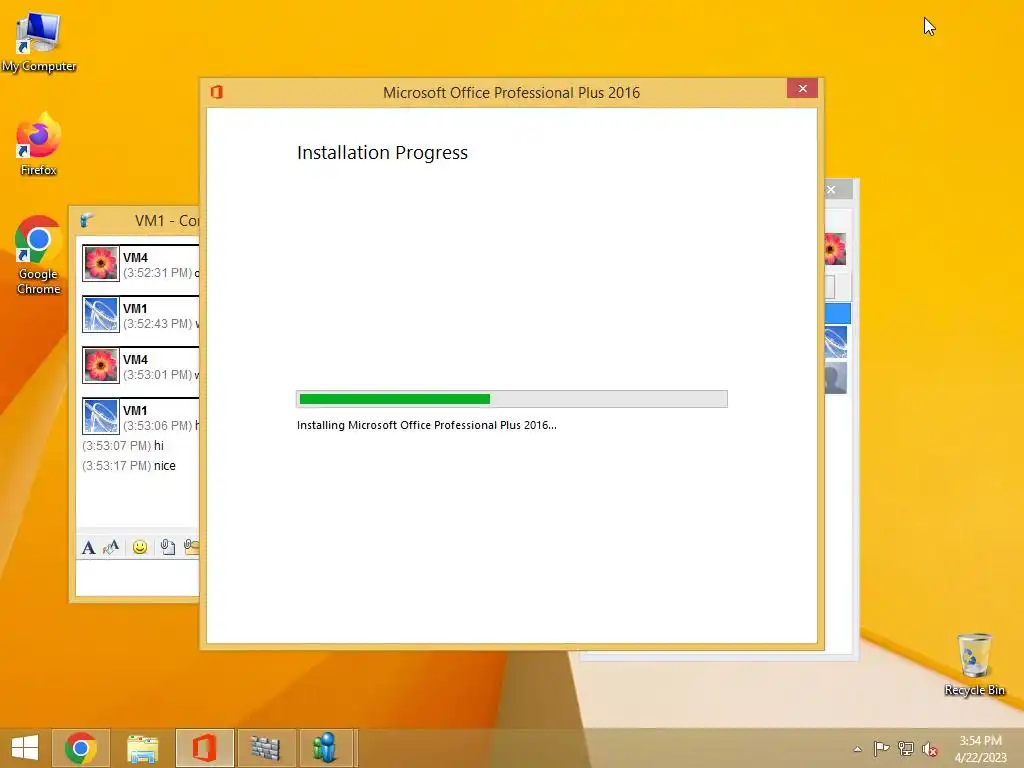Close the Office Professional Plus installer window
Image resolution: width=1024 pixels, height=768 pixels.
click(x=803, y=88)
